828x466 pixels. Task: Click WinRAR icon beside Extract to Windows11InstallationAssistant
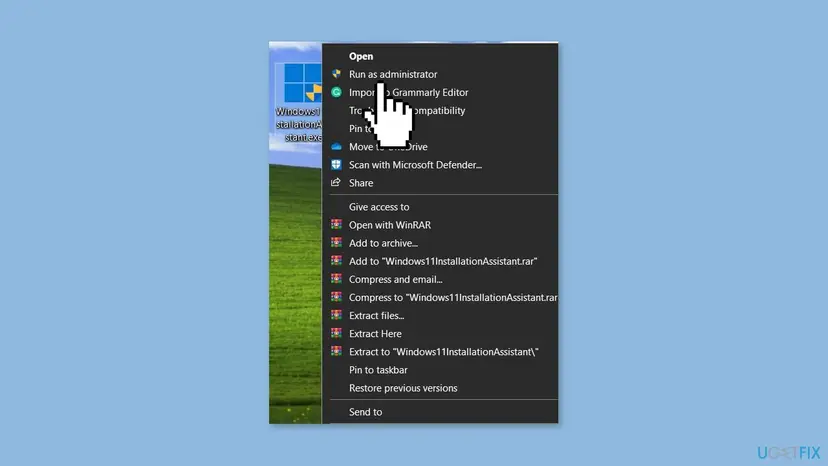click(x=336, y=351)
